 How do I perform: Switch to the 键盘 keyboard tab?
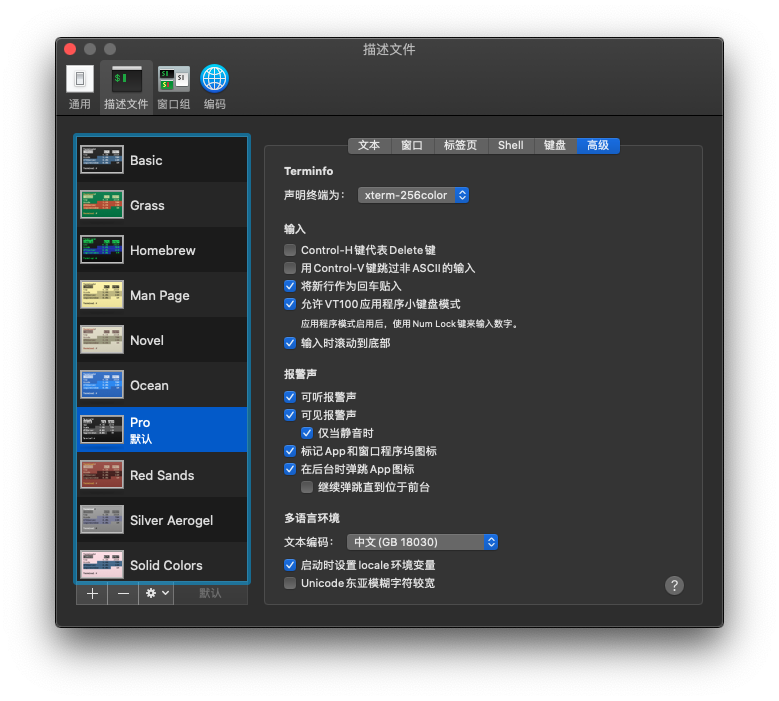point(555,145)
